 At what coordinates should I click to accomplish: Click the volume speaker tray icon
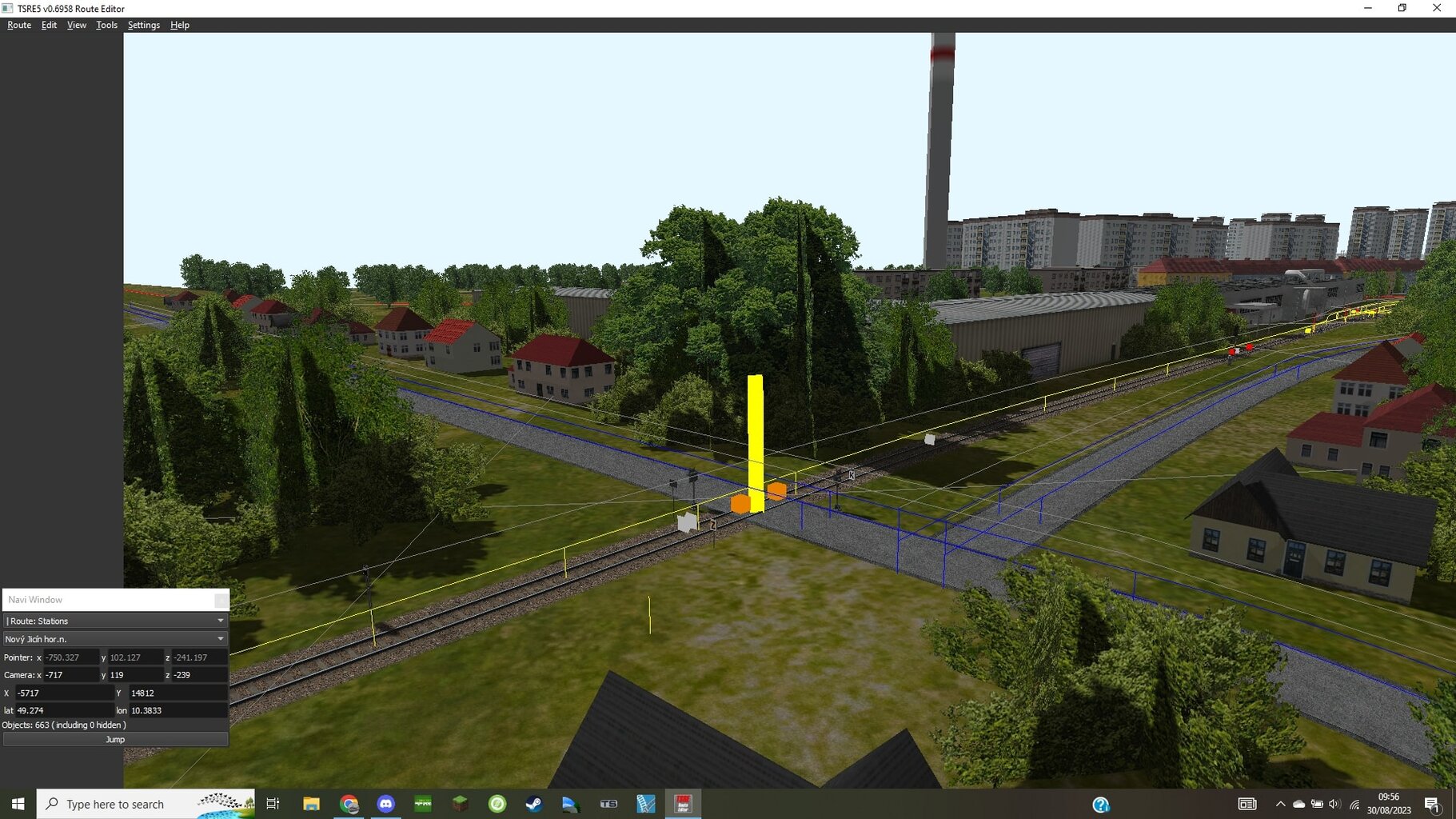tap(1334, 804)
